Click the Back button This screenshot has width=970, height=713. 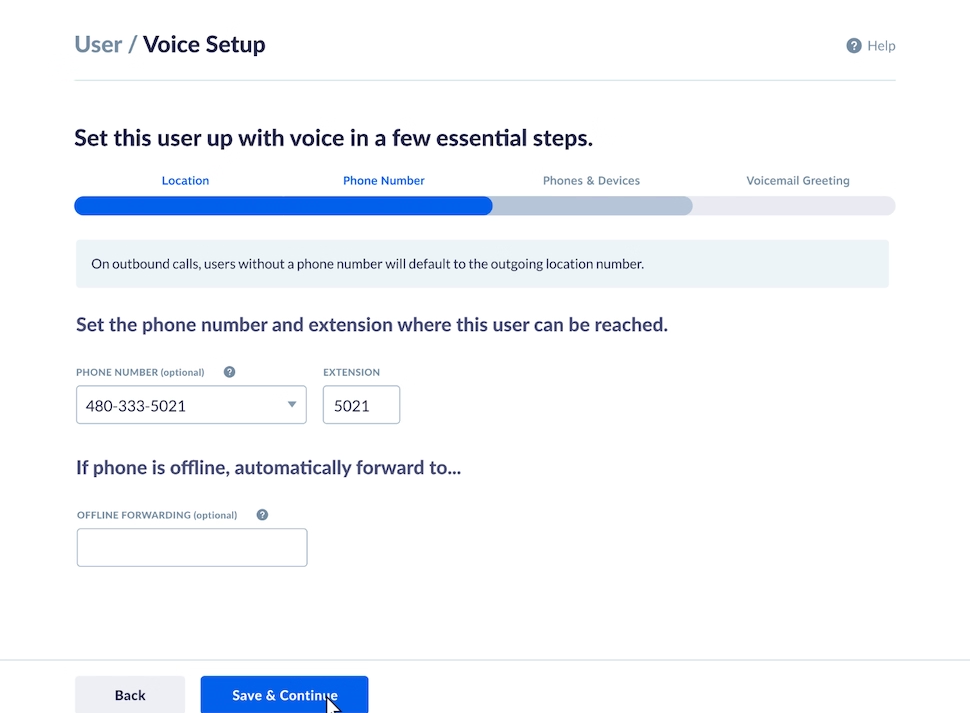point(130,694)
